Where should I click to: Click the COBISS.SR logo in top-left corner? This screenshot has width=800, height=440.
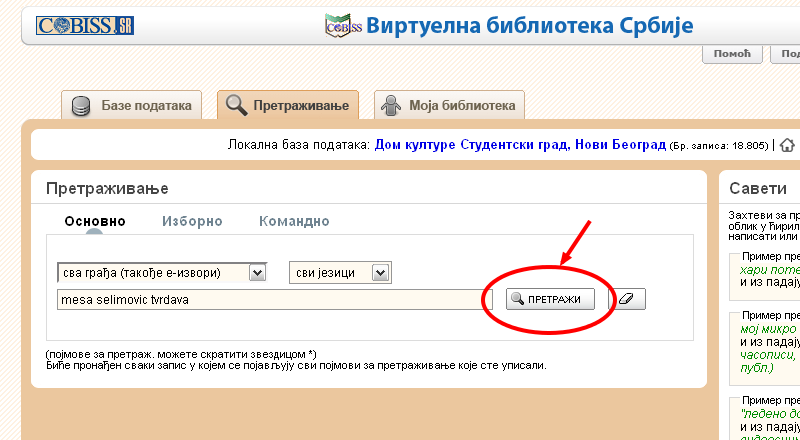point(85,26)
